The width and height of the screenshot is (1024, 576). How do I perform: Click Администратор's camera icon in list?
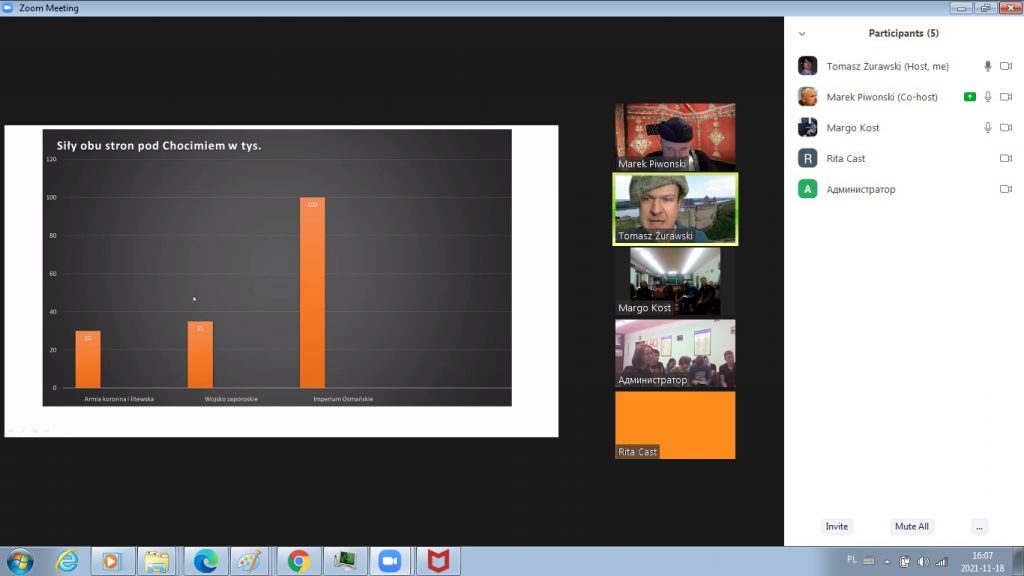coord(1006,190)
